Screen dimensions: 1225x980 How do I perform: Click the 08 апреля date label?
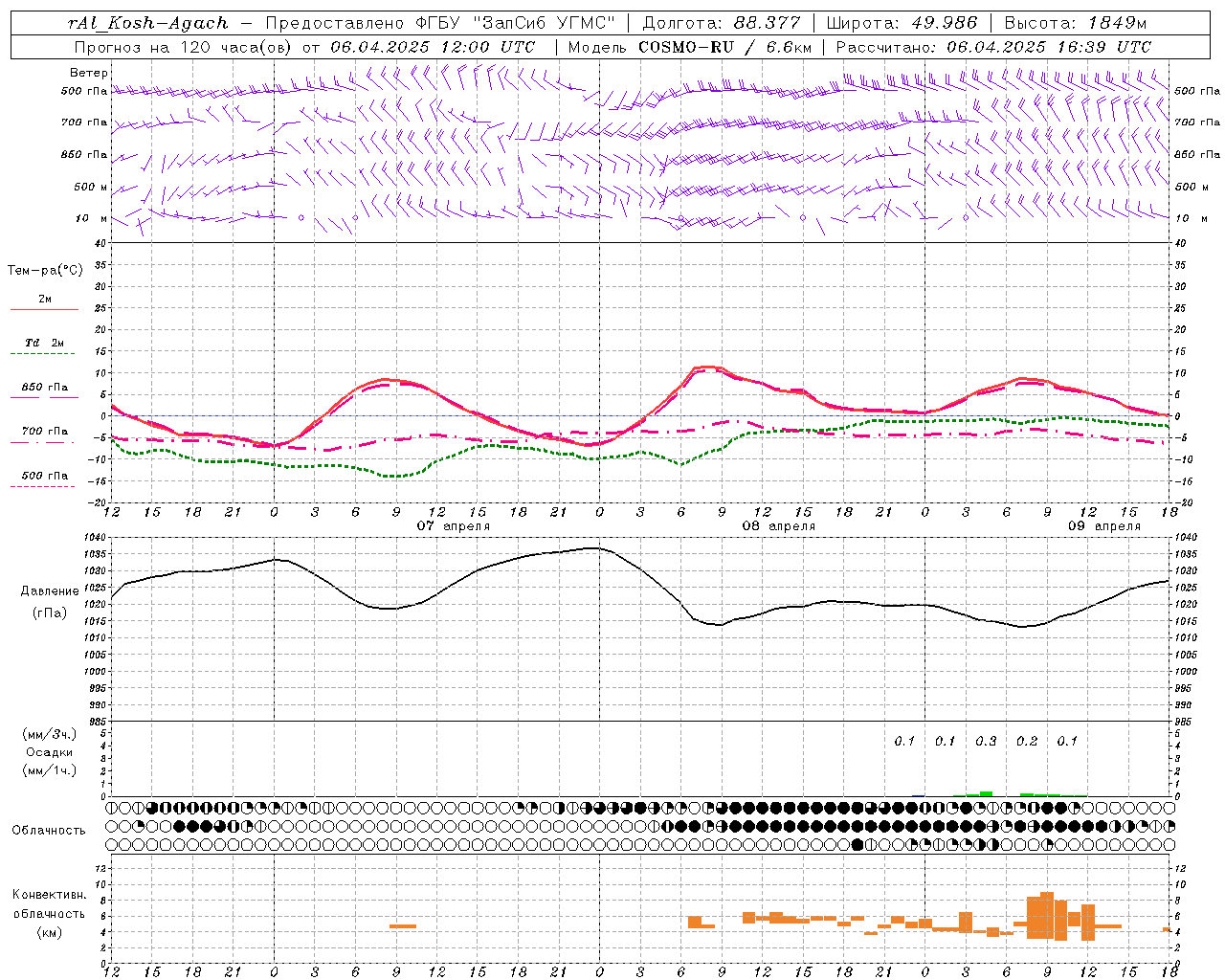pyautogui.click(x=779, y=525)
